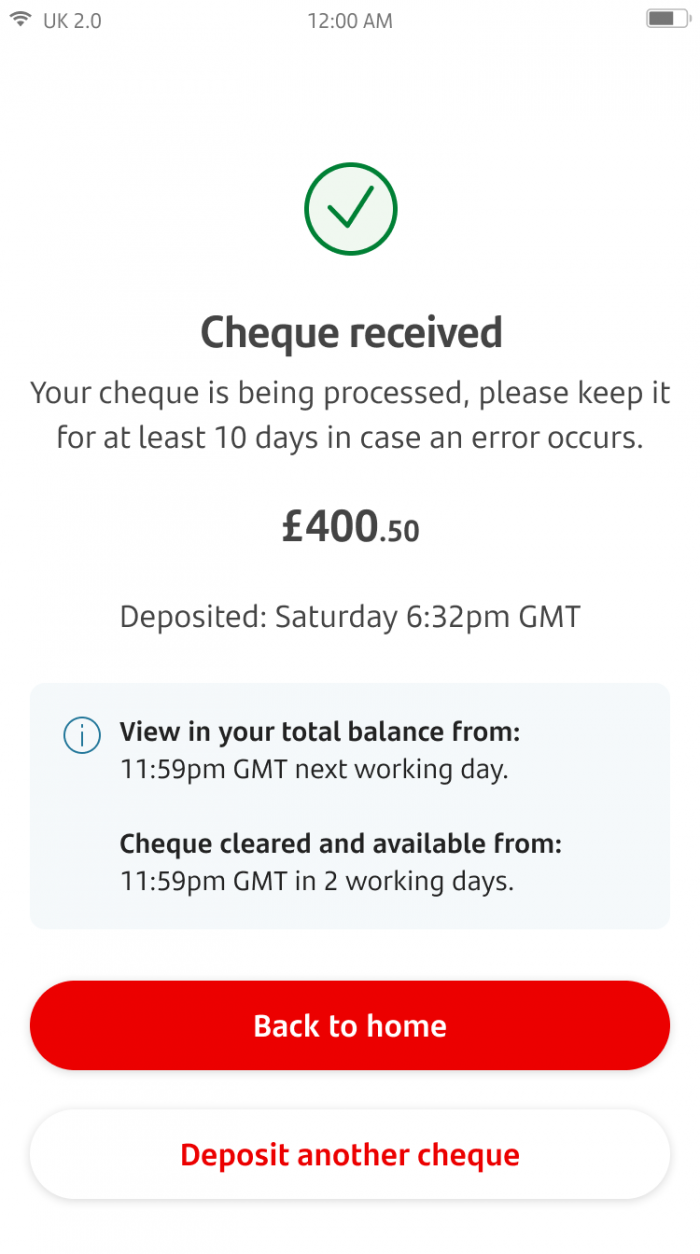Image resolution: width=700 pixels, height=1254 pixels.
Task: Click the green checkmark success icon
Action: pos(350,208)
